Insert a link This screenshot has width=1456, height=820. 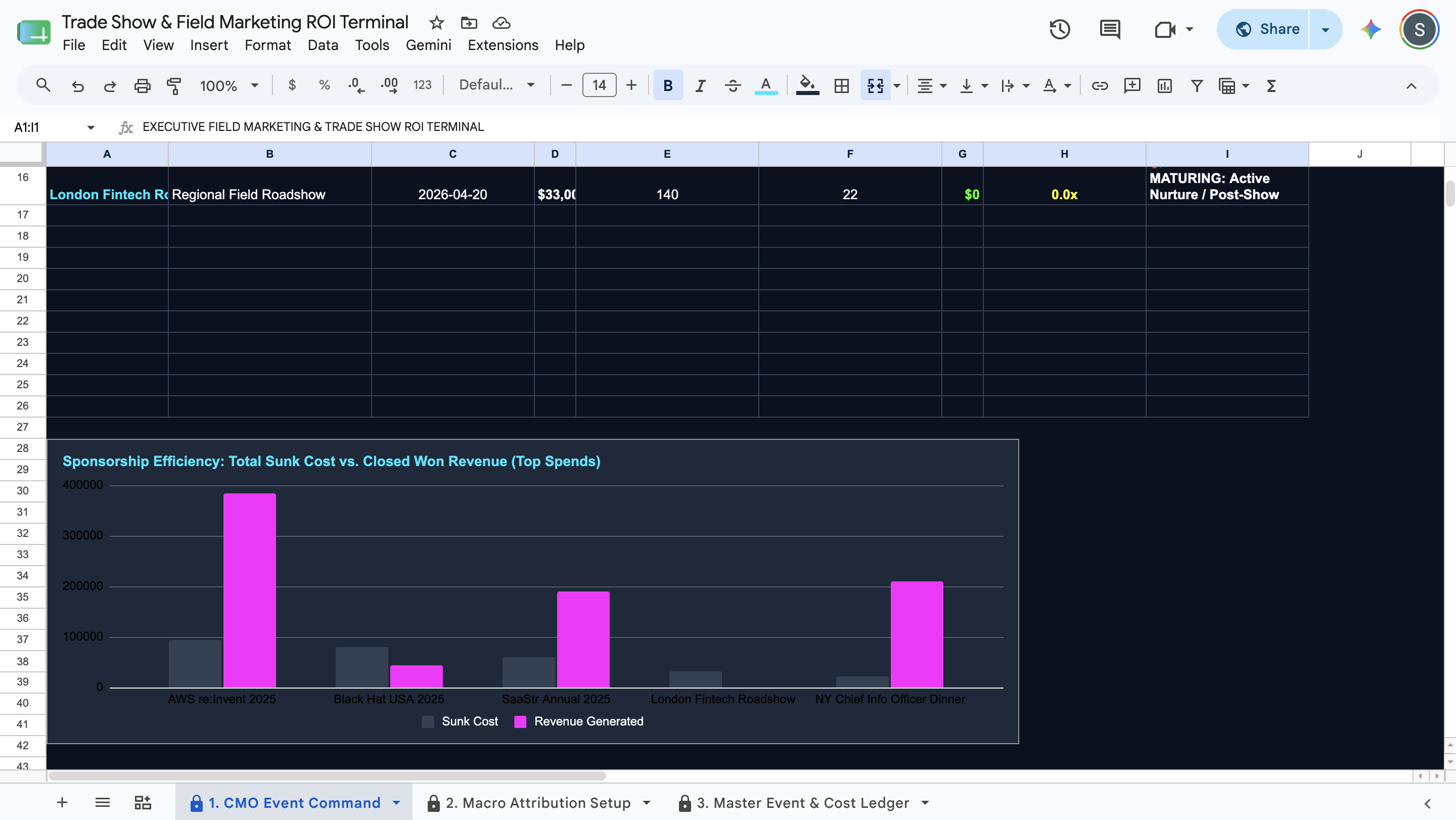1100,85
